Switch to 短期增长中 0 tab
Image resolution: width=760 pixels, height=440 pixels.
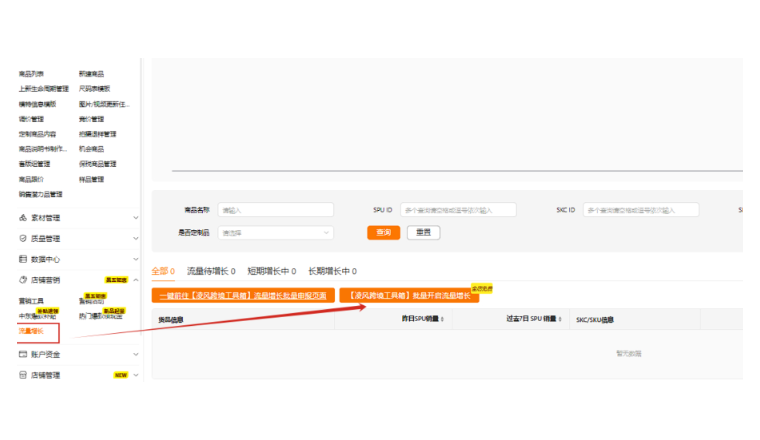(272, 271)
